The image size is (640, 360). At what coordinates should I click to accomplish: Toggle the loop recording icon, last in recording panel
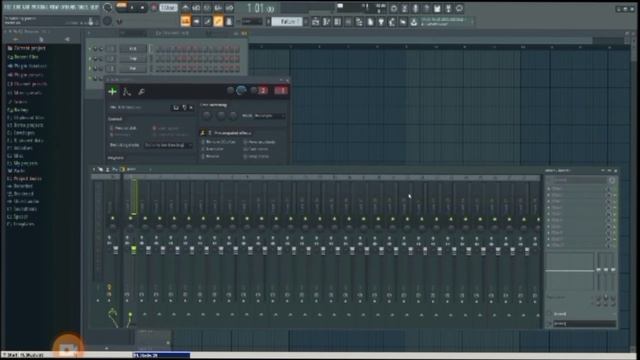point(230,8)
